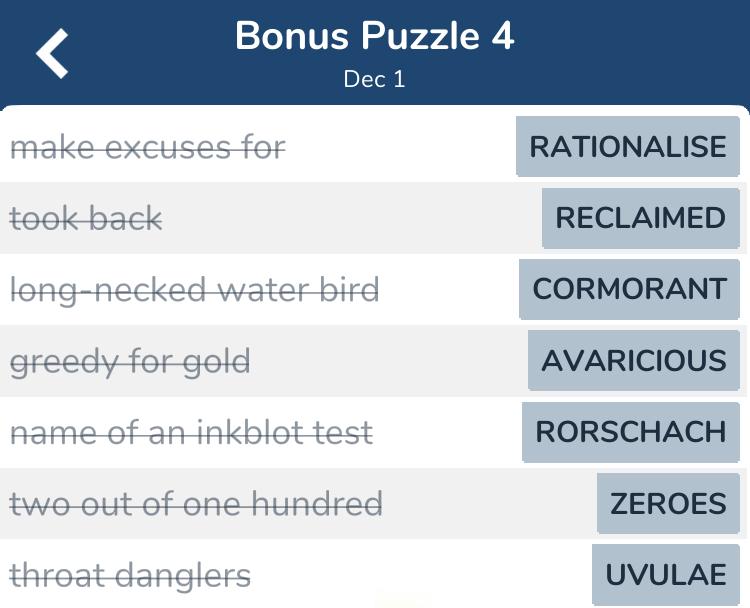Click the empty space in the UVULAE row
Viewport: 750px width, 608px height.
click(x=421, y=575)
